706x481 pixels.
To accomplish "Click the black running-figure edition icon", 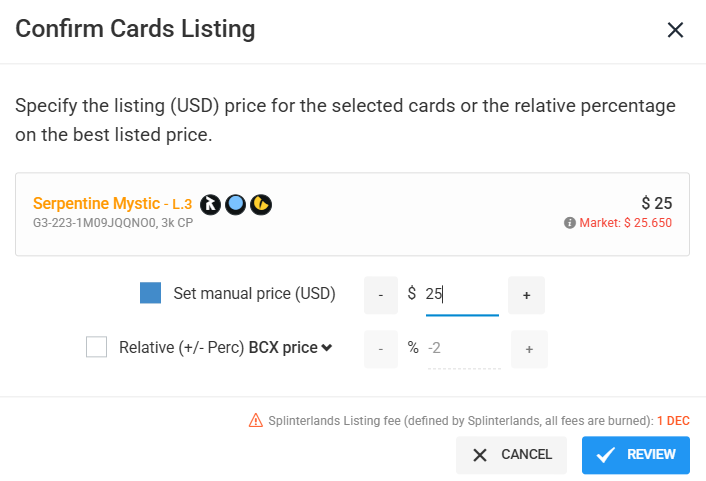I will point(210,204).
